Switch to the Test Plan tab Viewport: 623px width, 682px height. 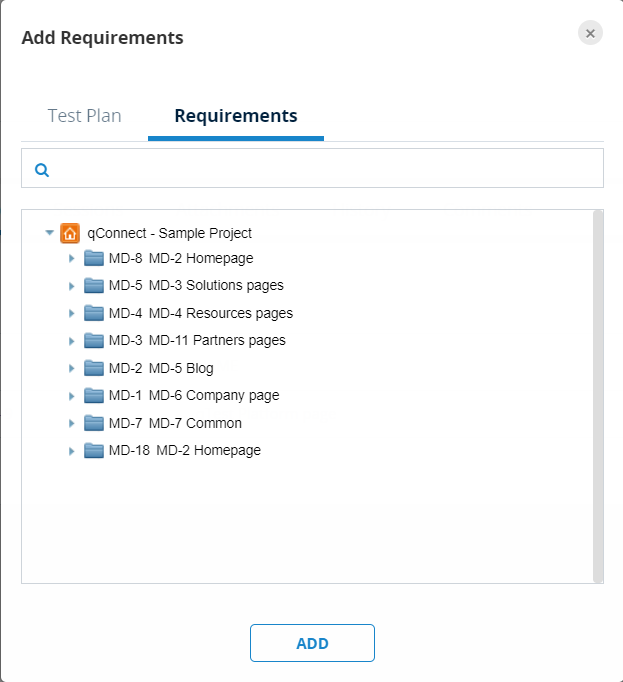pos(85,116)
